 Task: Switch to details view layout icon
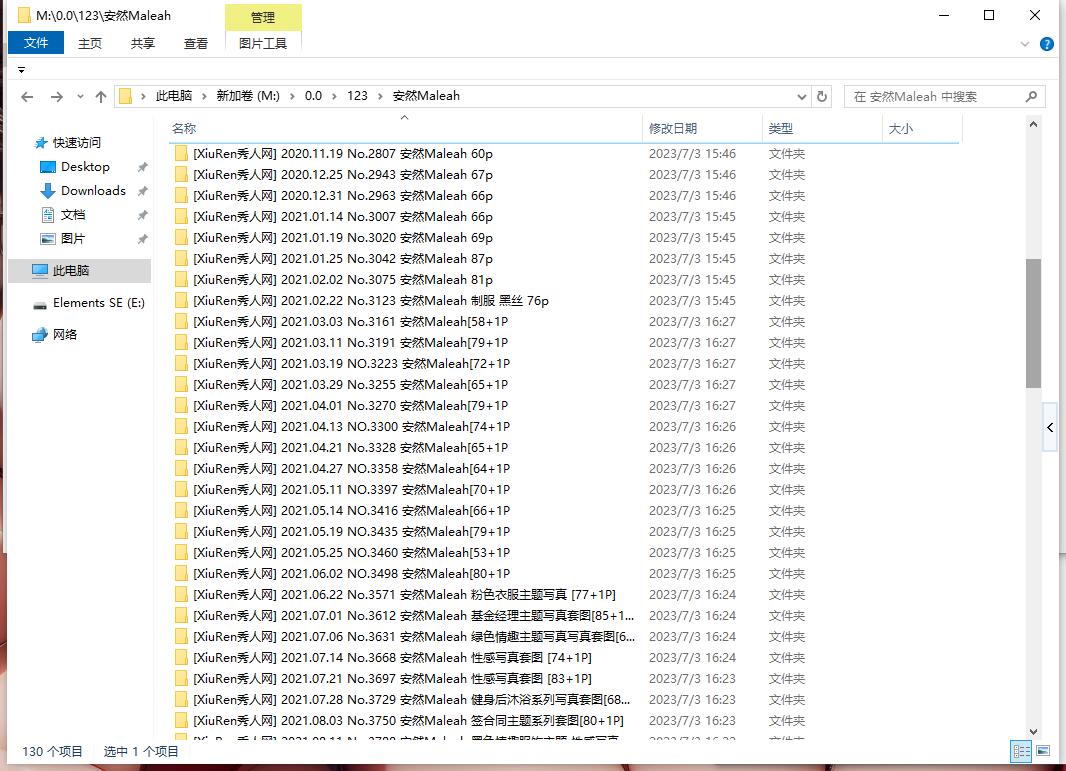[1021, 751]
